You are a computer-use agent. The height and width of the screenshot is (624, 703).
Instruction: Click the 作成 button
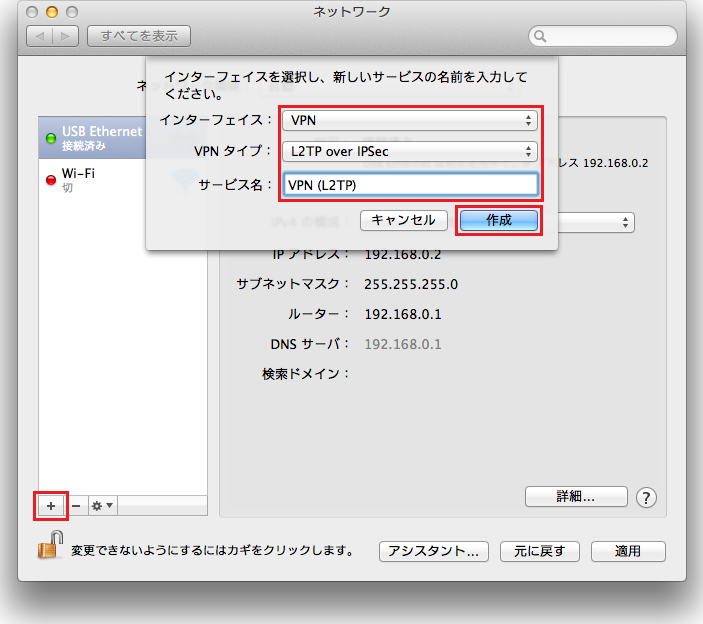tap(499, 220)
